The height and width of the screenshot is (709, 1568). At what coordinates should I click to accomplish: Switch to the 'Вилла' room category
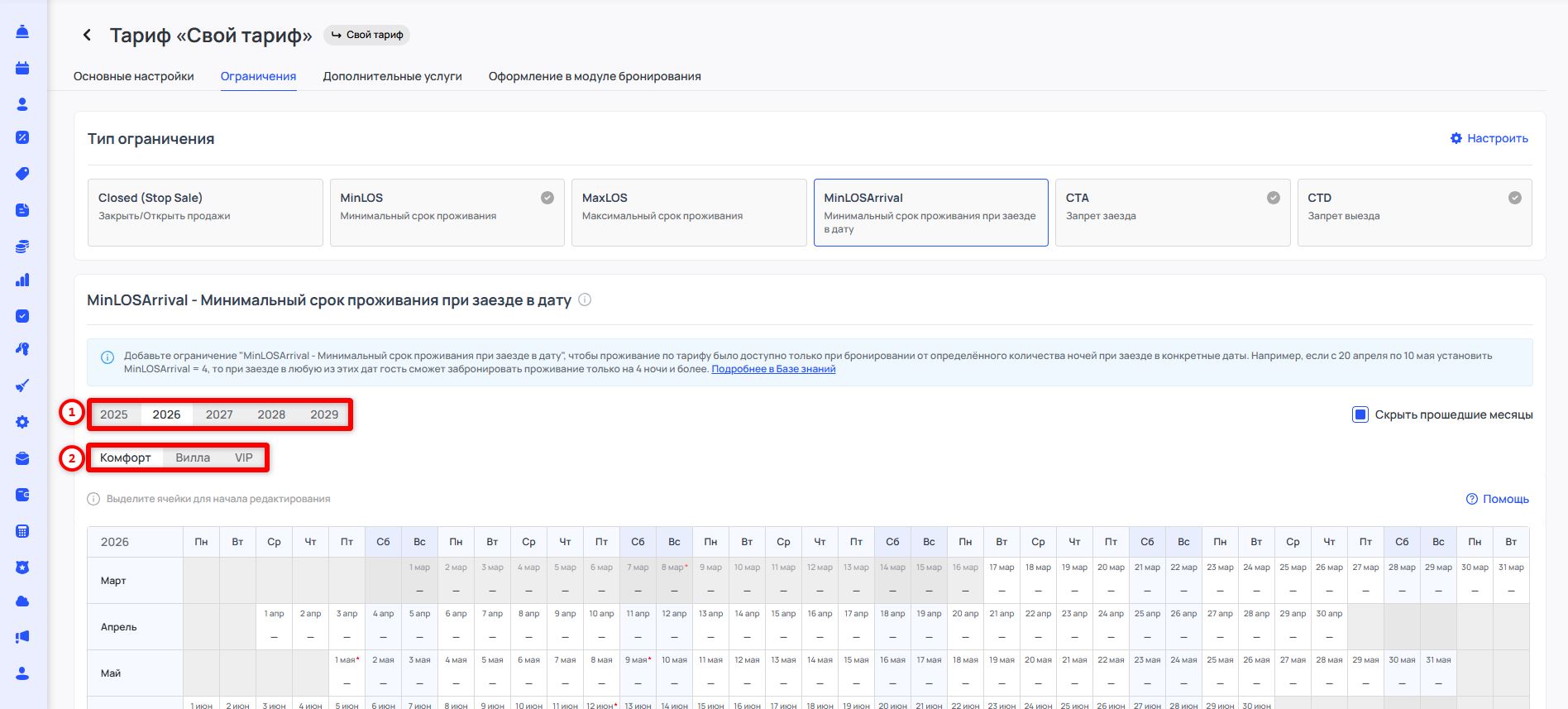[x=193, y=457]
